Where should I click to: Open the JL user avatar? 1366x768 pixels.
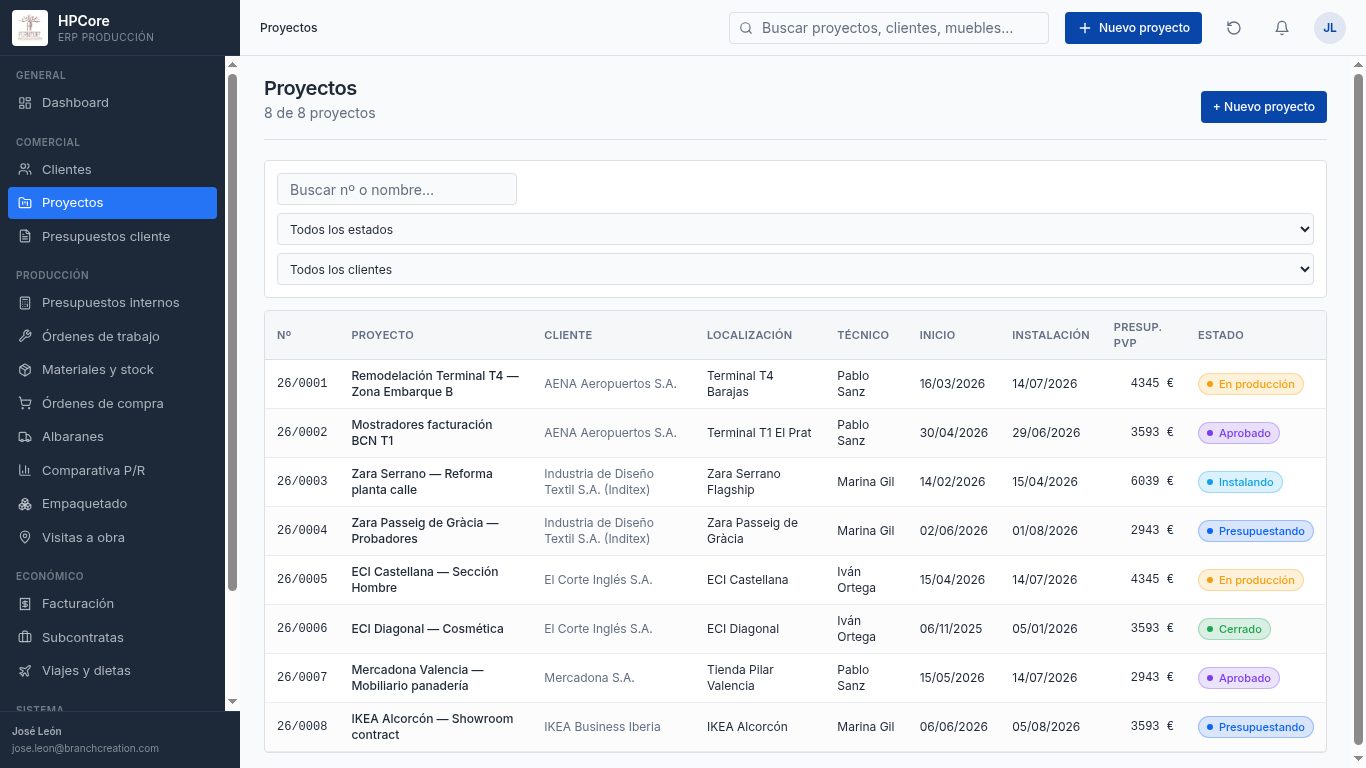pyautogui.click(x=1330, y=28)
